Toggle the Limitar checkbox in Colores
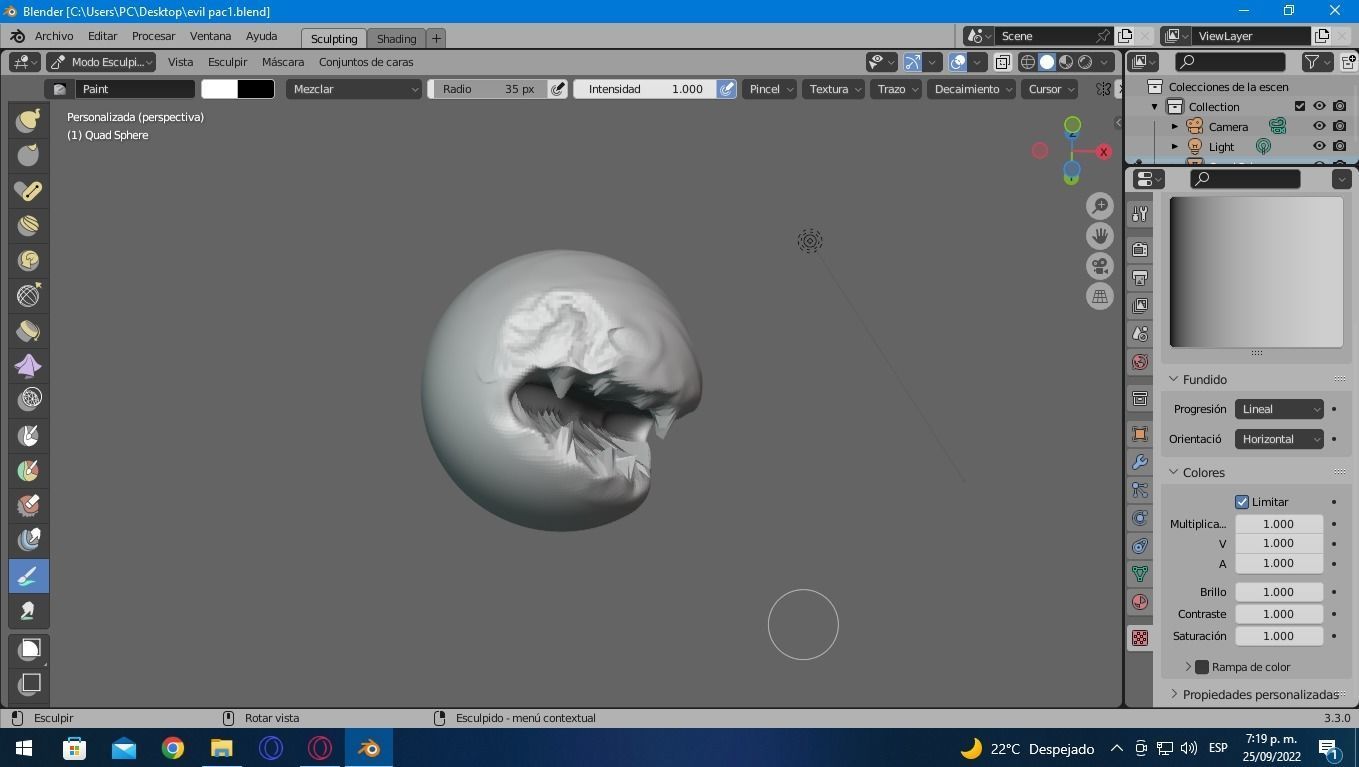Viewport: 1359px width, 767px height. click(x=1241, y=501)
